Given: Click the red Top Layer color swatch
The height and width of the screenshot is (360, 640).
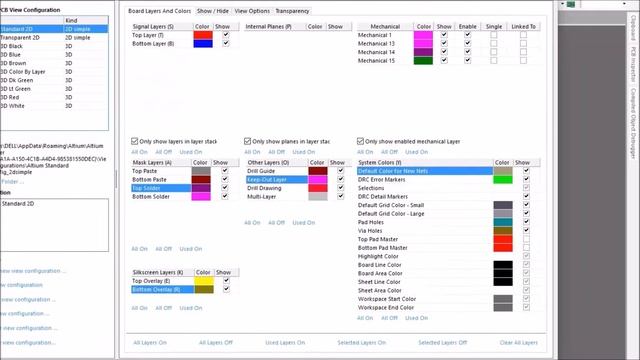Looking at the screenshot, I should coord(203,35).
